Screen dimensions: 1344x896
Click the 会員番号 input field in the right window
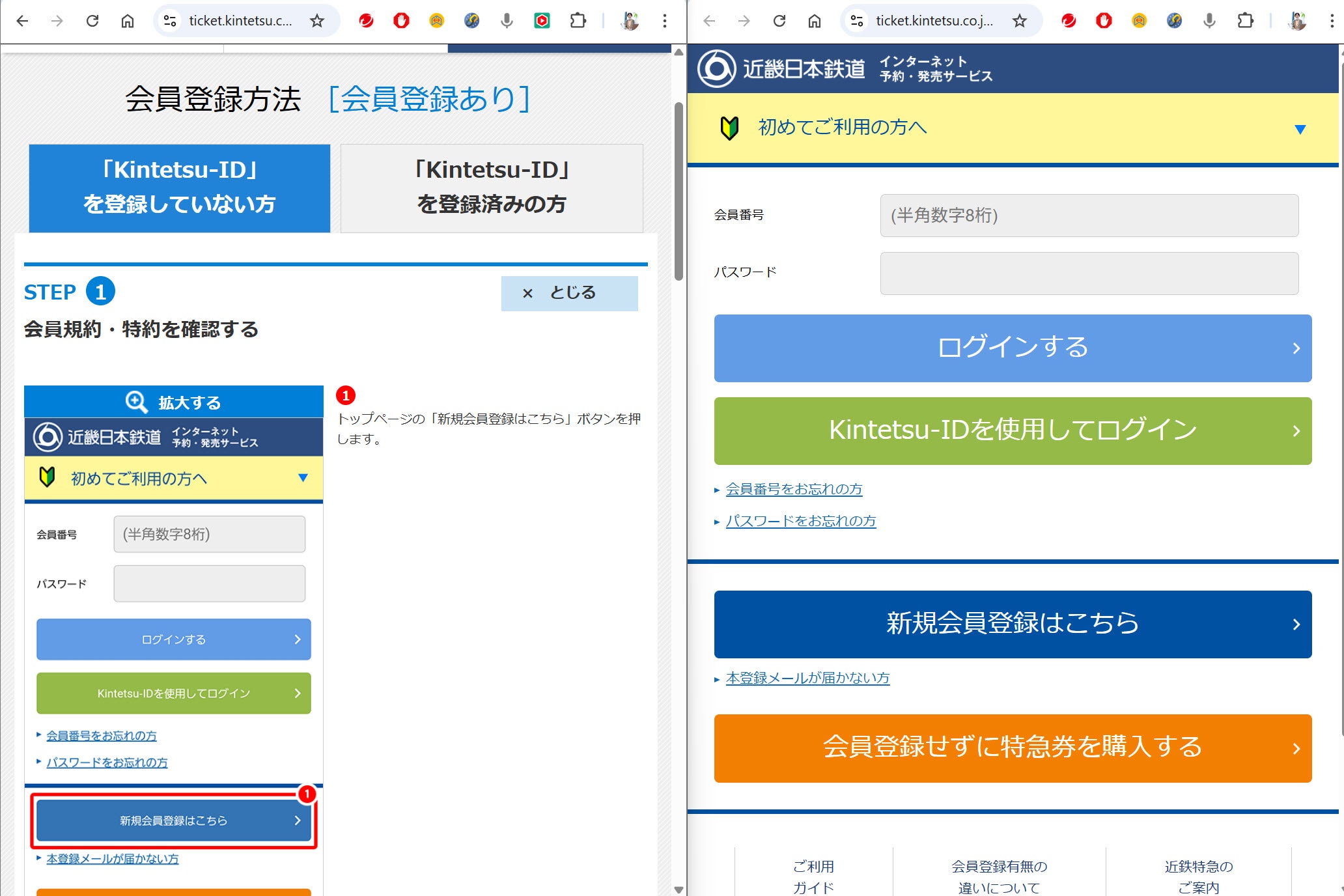[x=1089, y=216]
